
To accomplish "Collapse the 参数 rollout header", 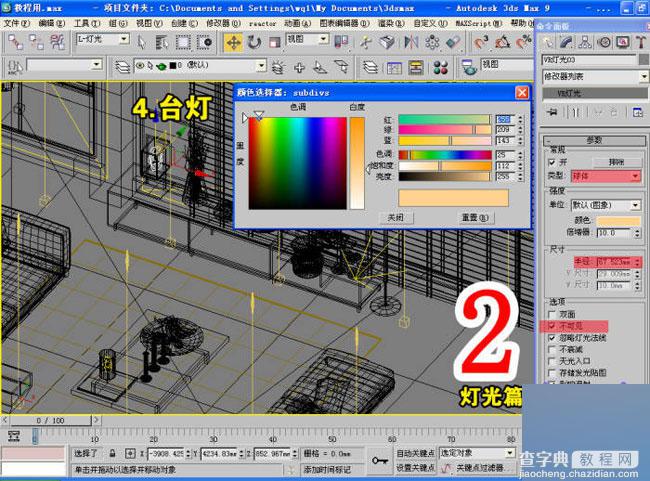I will click(594, 141).
